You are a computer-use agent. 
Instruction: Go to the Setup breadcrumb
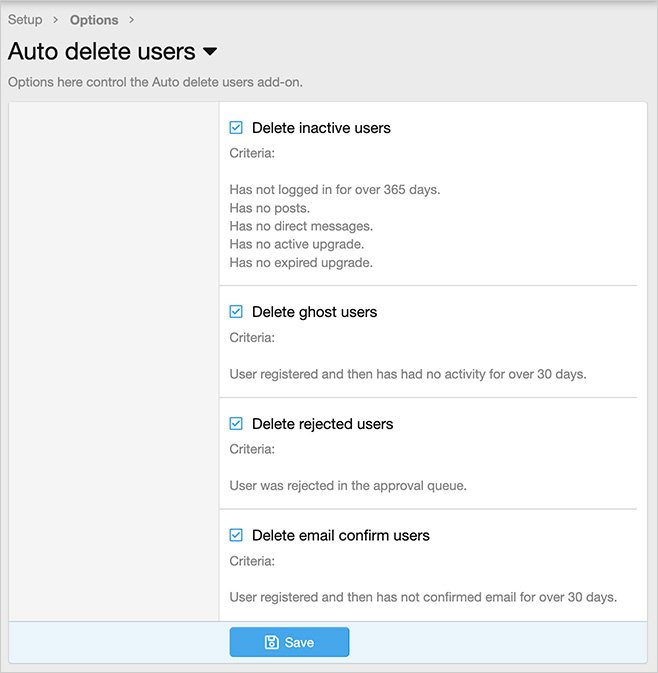point(25,20)
